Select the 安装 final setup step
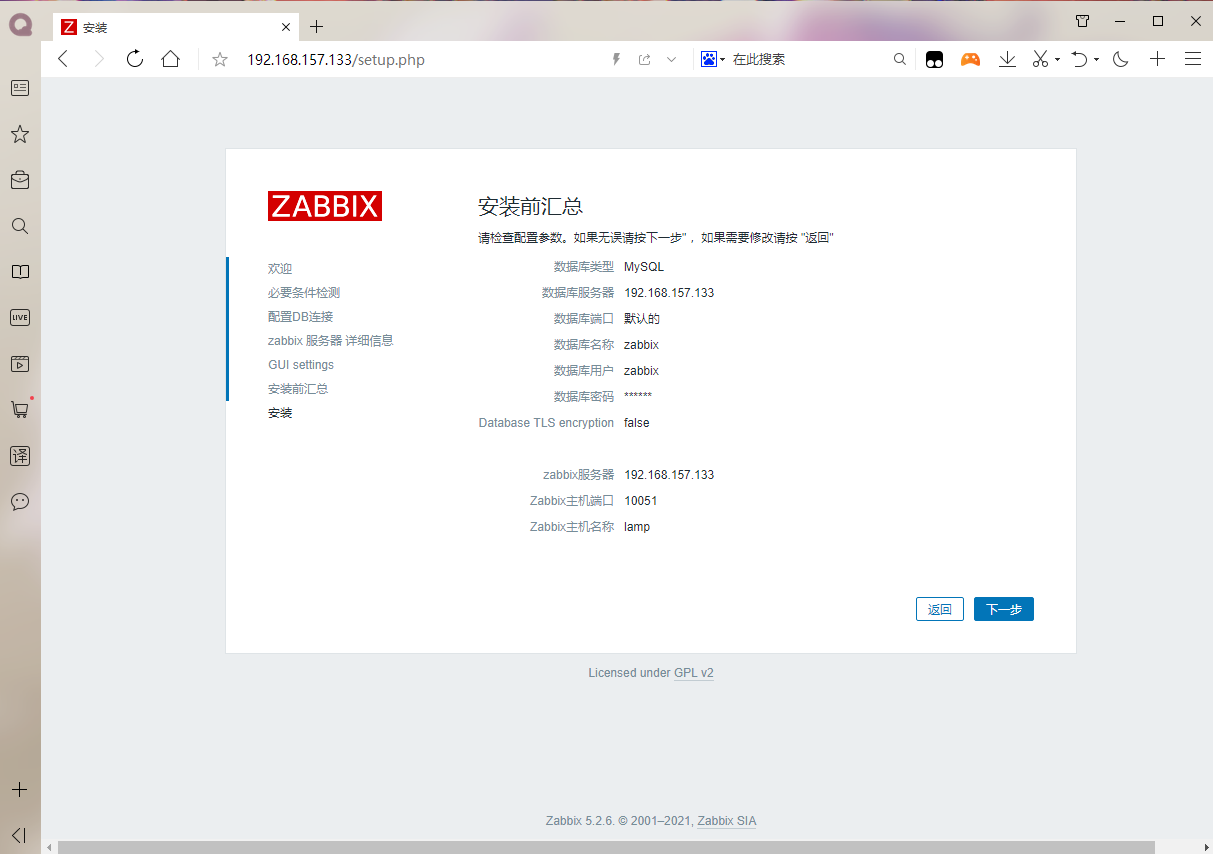This screenshot has height=854, width=1213. [280, 413]
